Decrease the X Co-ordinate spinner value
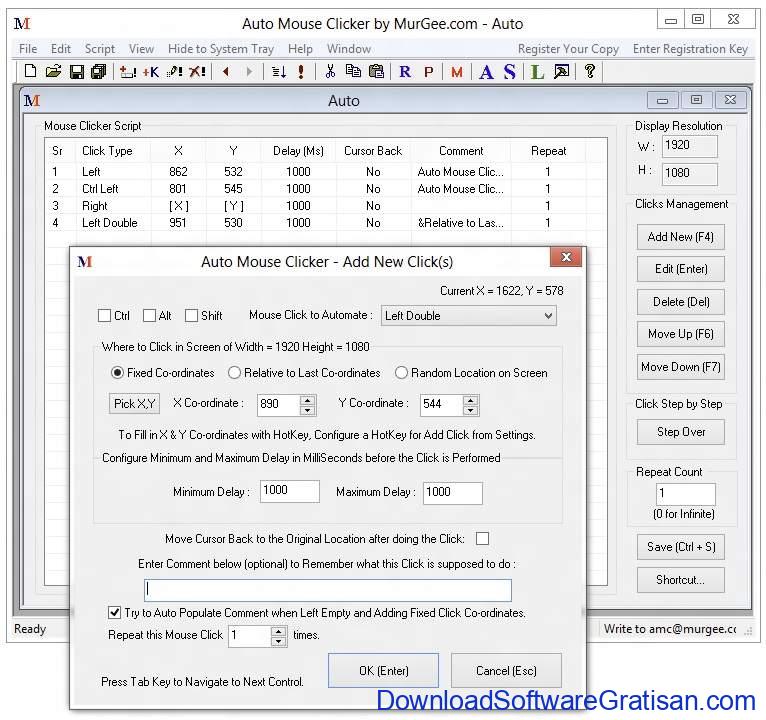This screenshot has height=720, width=766. pos(307,410)
